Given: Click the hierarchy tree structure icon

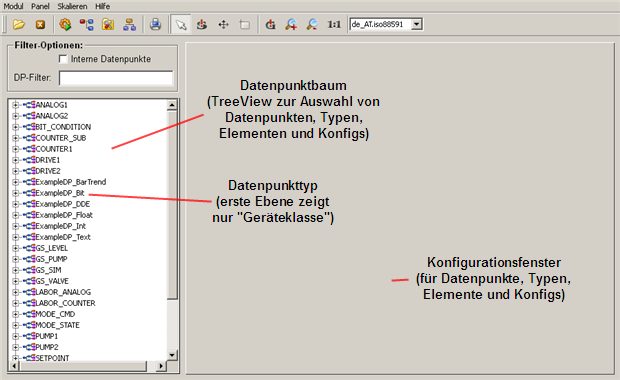Looking at the screenshot, I should click(x=129, y=25).
